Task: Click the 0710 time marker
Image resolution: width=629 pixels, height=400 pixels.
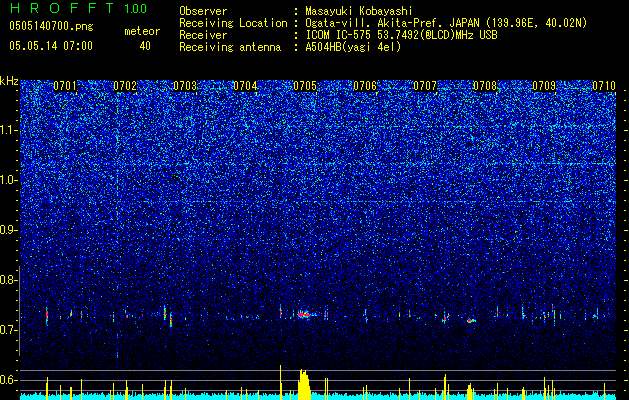Action: (604, 86)
